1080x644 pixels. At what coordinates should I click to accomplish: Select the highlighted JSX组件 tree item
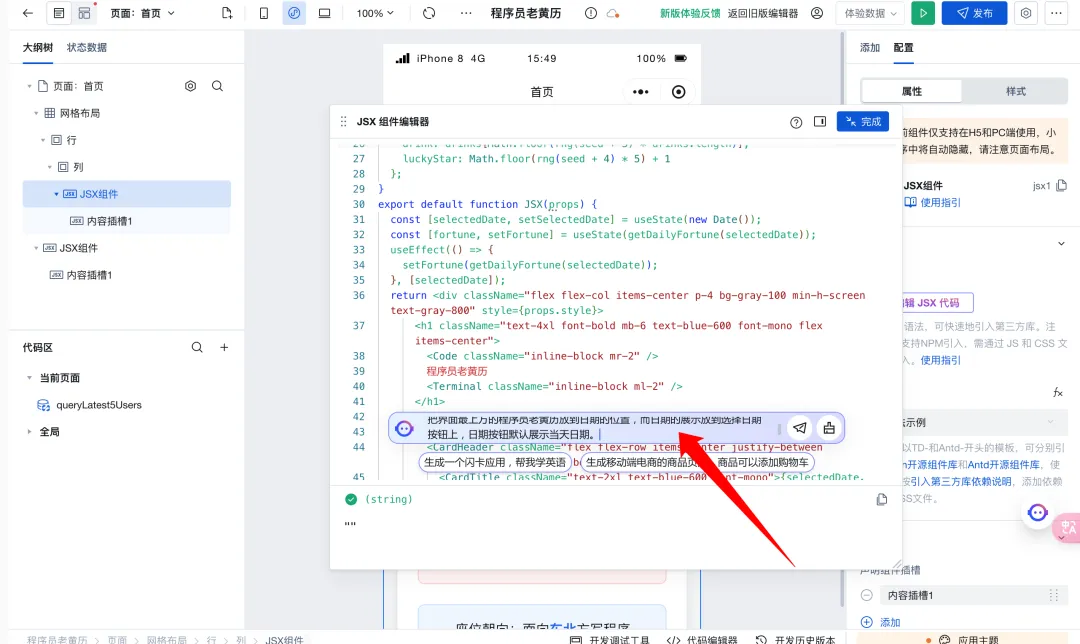click(x=127, y=194)
